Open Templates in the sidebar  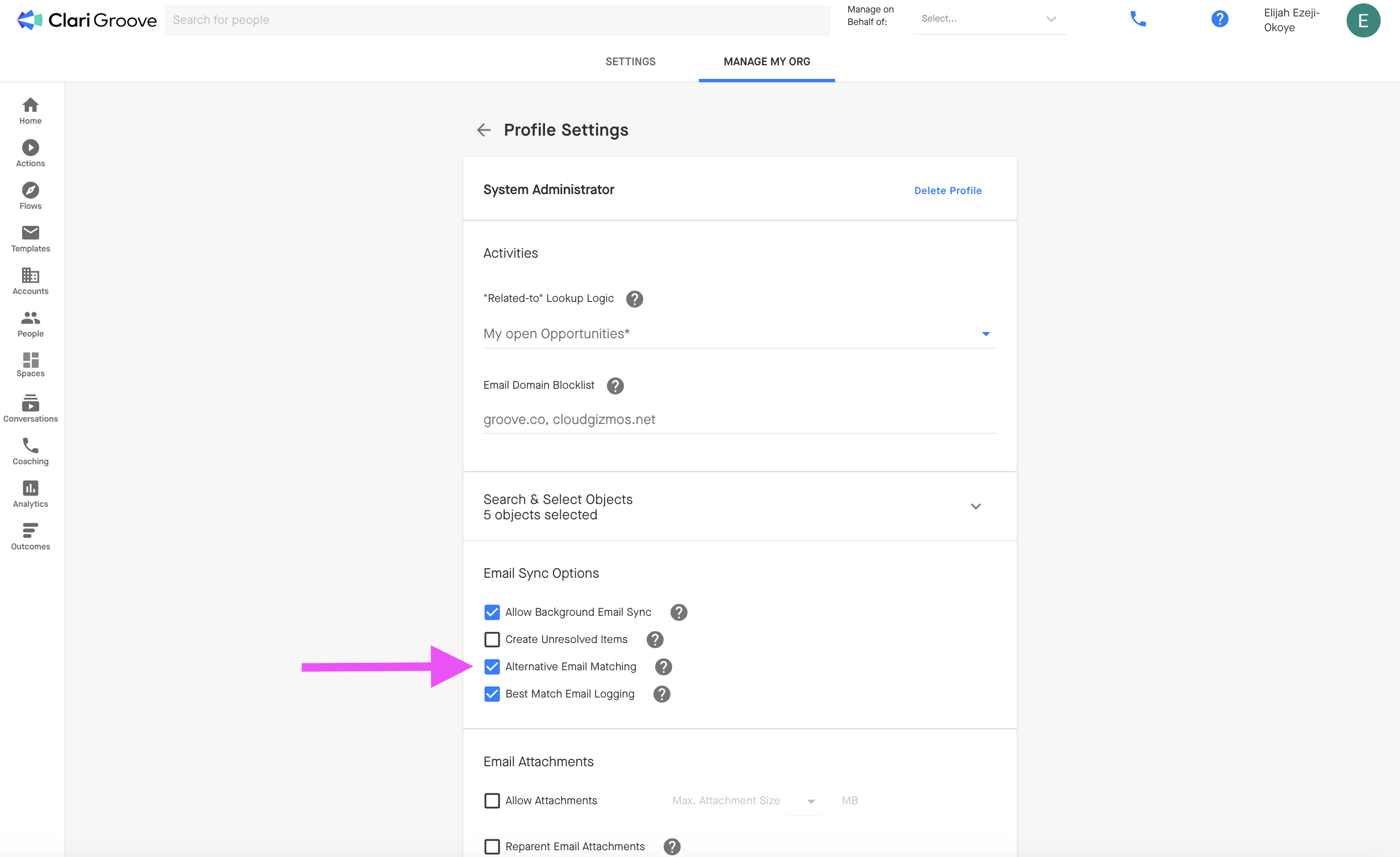point(30,238)
